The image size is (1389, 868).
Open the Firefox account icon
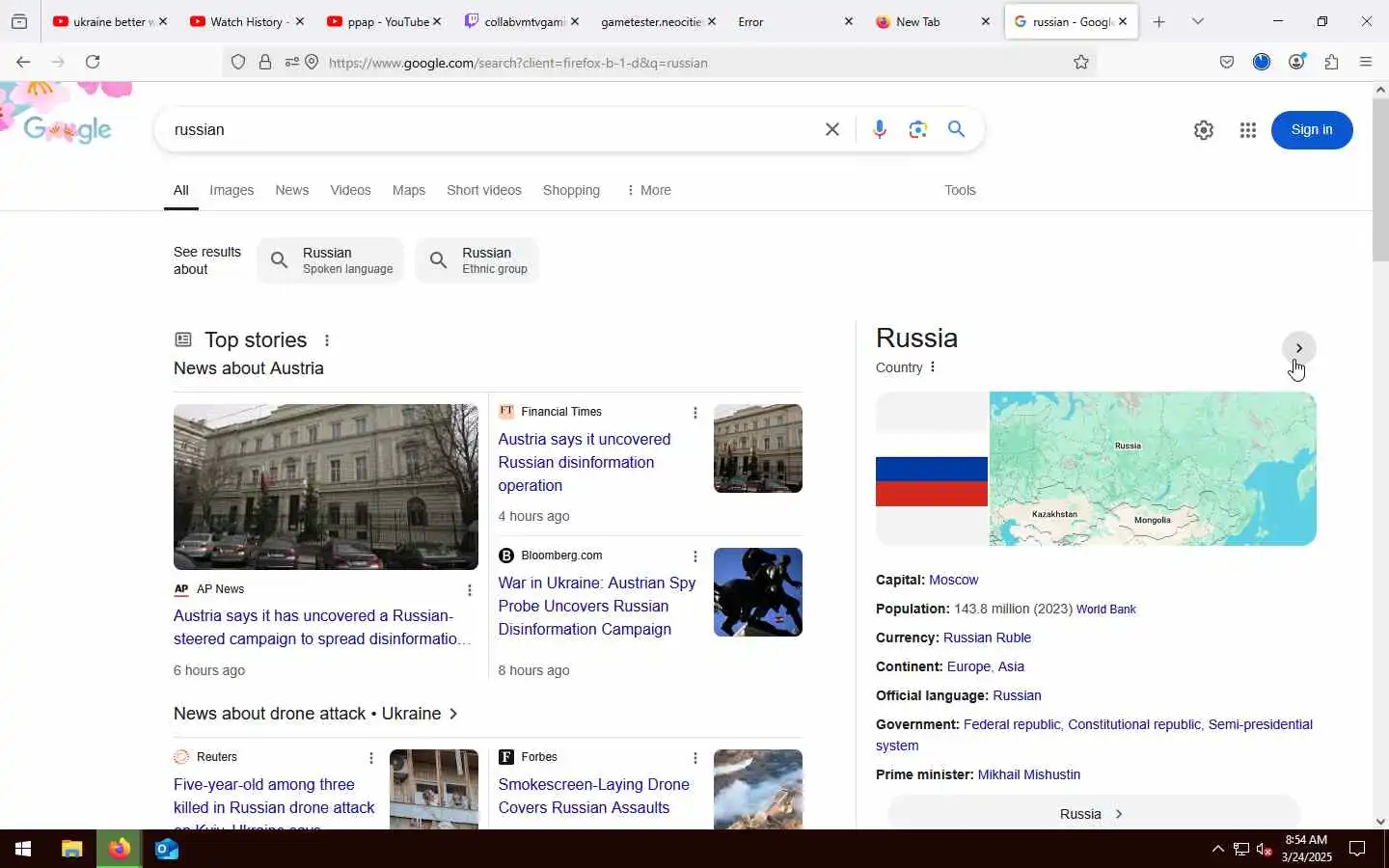click(1296, 62)
